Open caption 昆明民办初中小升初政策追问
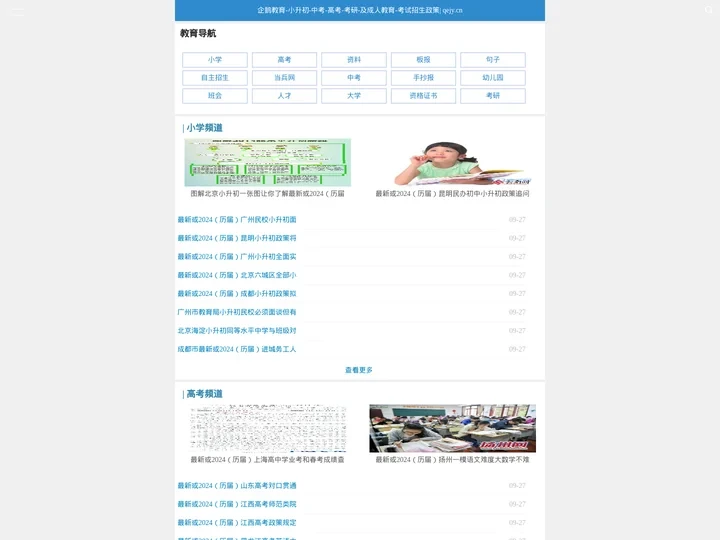 tap(452, 194)
